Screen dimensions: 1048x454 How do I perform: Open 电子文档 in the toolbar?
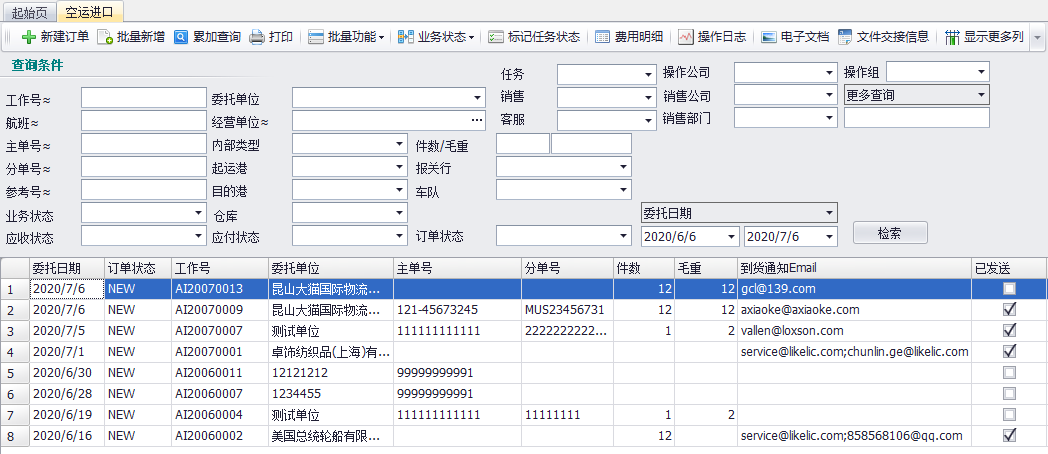coord(768,37)
